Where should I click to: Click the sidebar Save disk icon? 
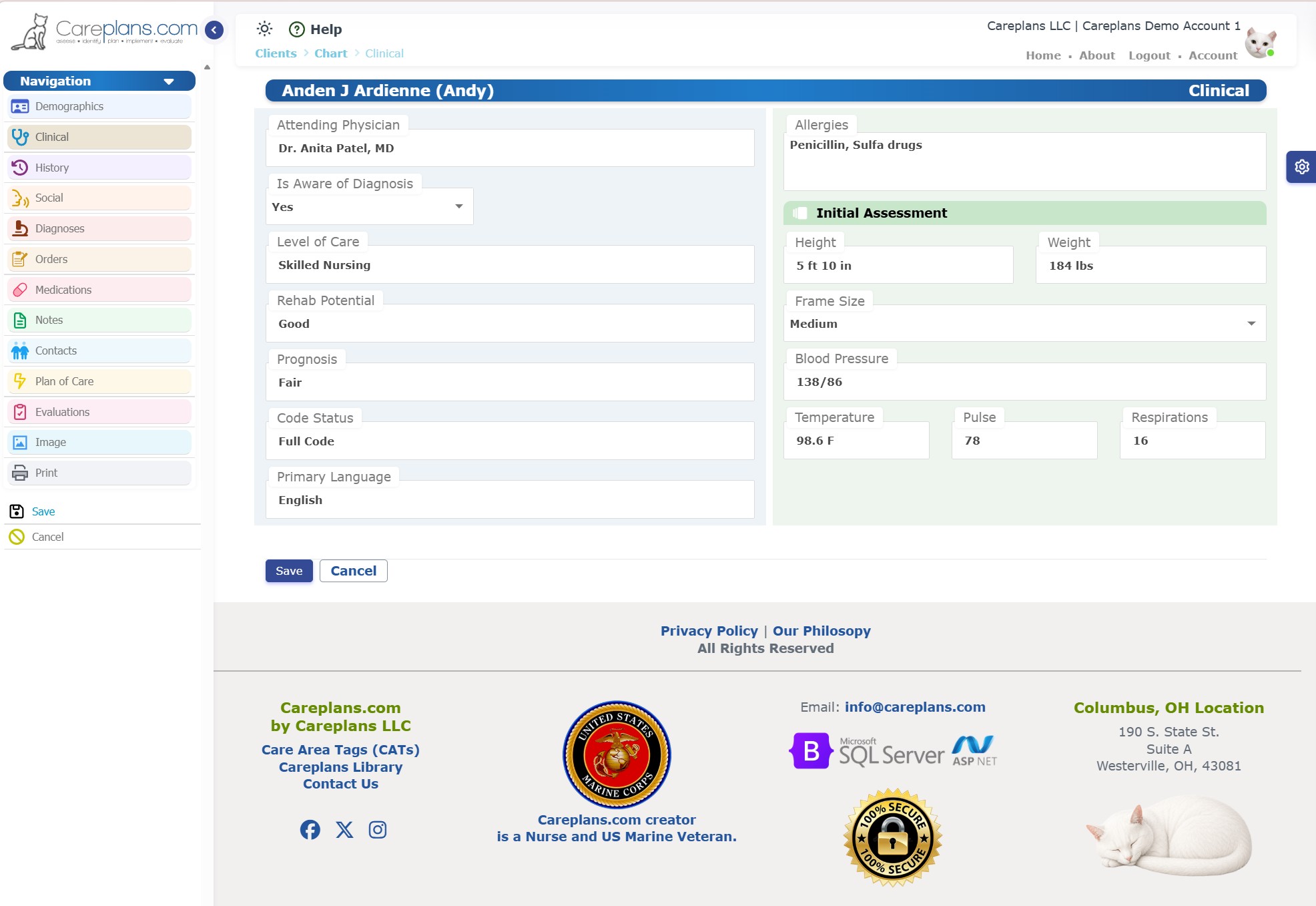click(17, 511)
